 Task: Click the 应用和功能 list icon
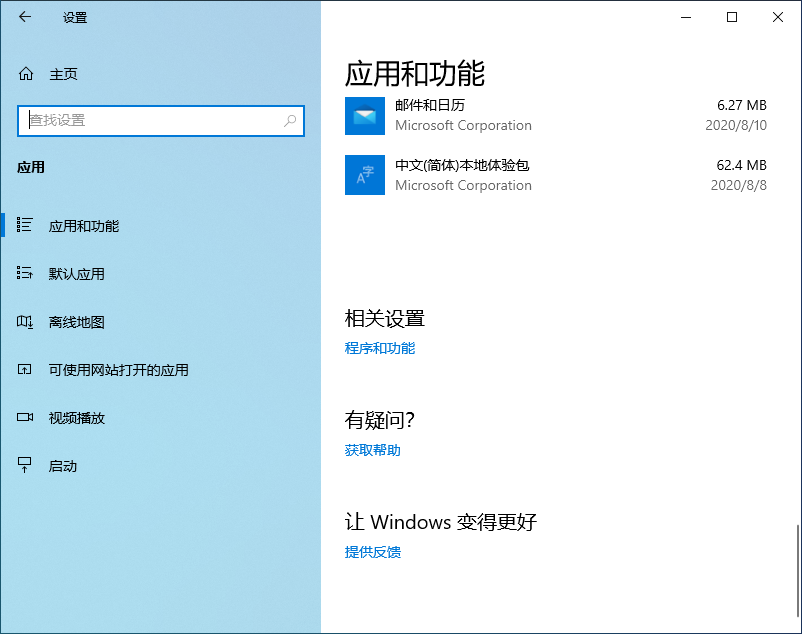[x=25, y=224]
